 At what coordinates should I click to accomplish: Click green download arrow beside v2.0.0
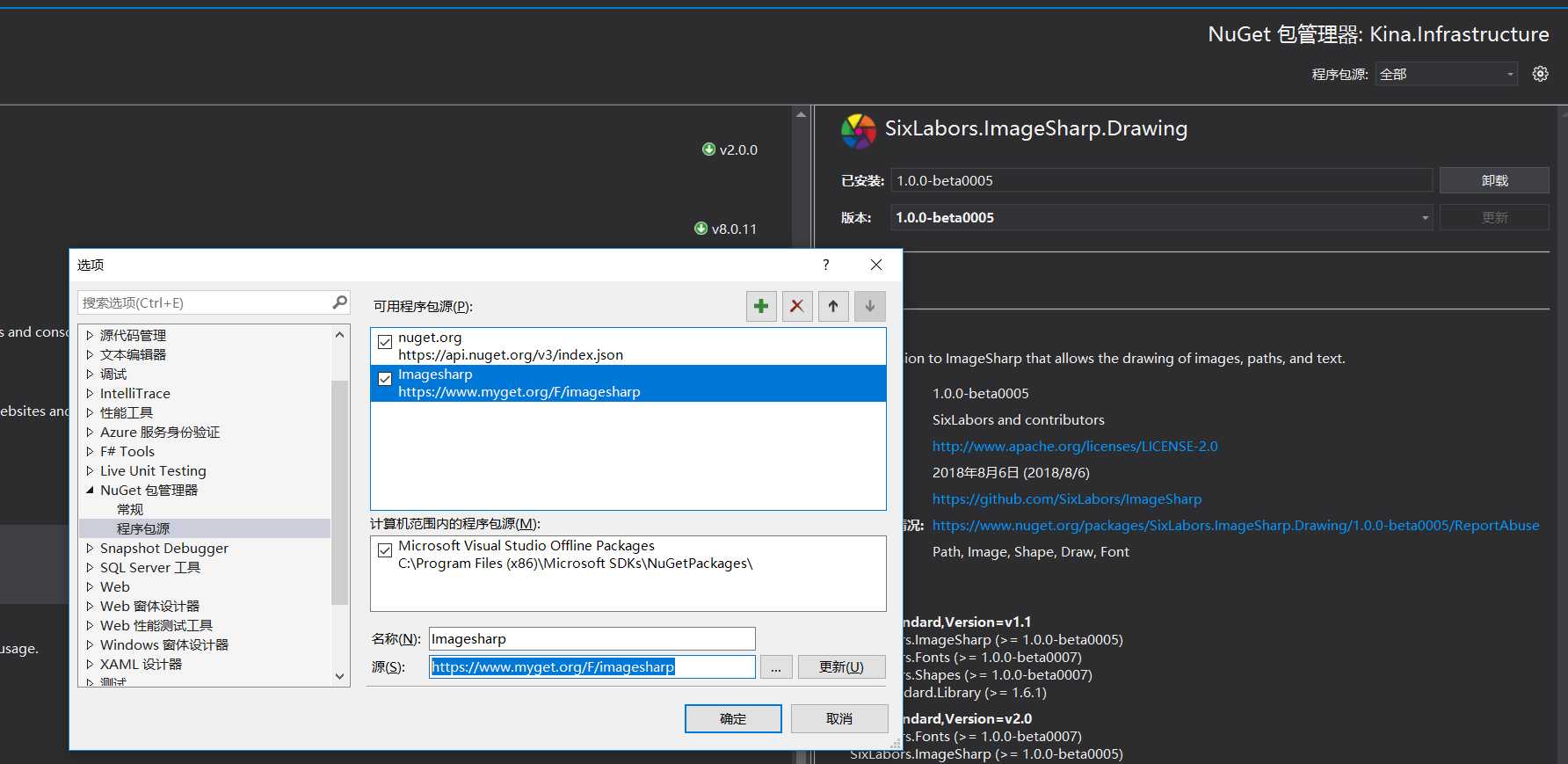point(708,149)
